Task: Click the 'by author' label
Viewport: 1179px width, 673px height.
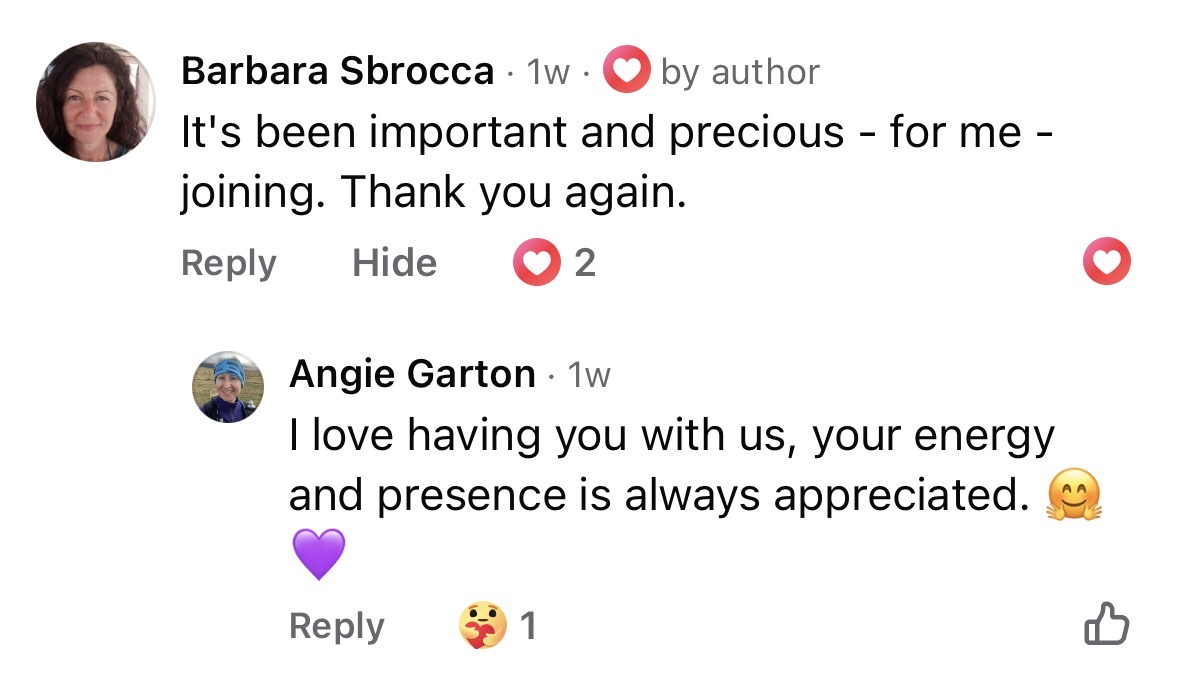Action: [x=739, y=71]
